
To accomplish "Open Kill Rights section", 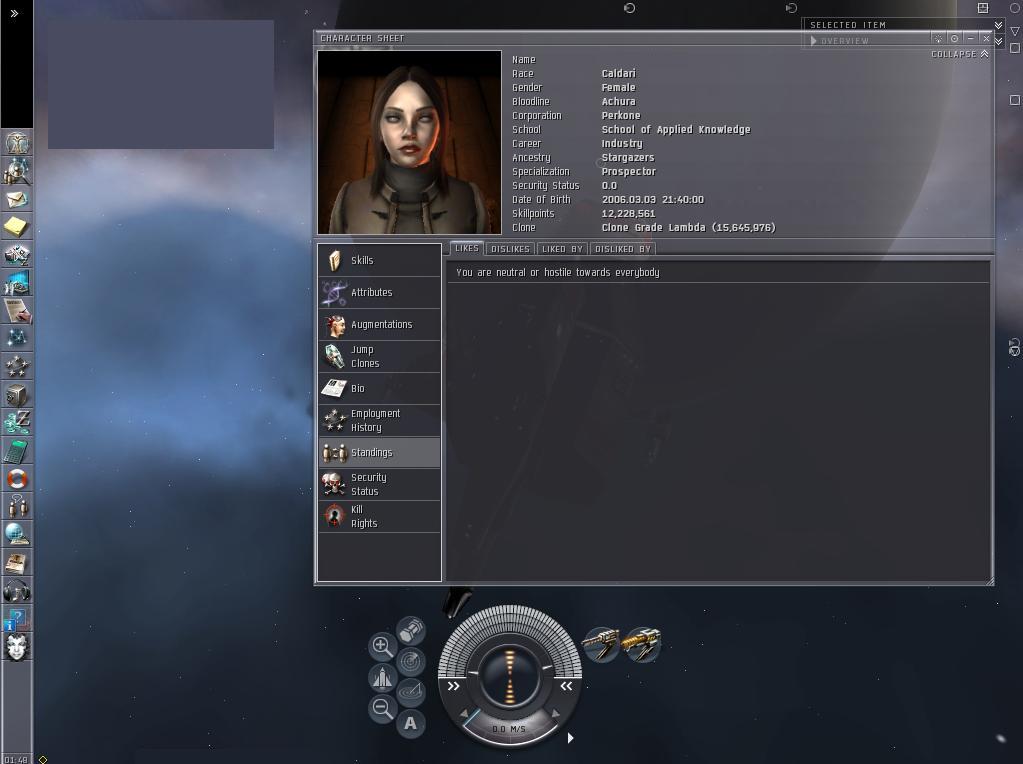I will pyautogui.click(x=379, y=516).
